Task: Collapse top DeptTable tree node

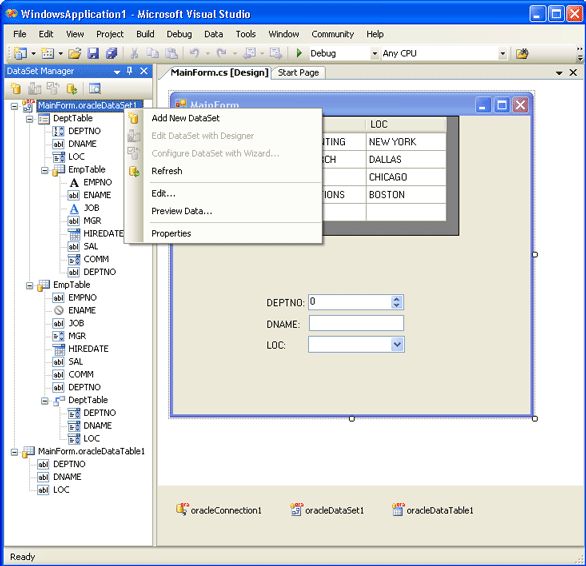Action: tap(30, 119)
